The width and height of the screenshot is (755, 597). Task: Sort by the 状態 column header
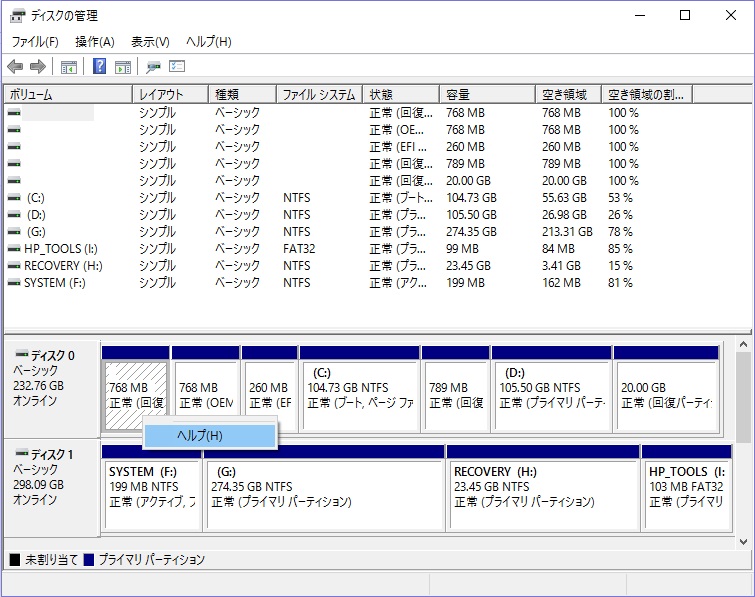401,94
